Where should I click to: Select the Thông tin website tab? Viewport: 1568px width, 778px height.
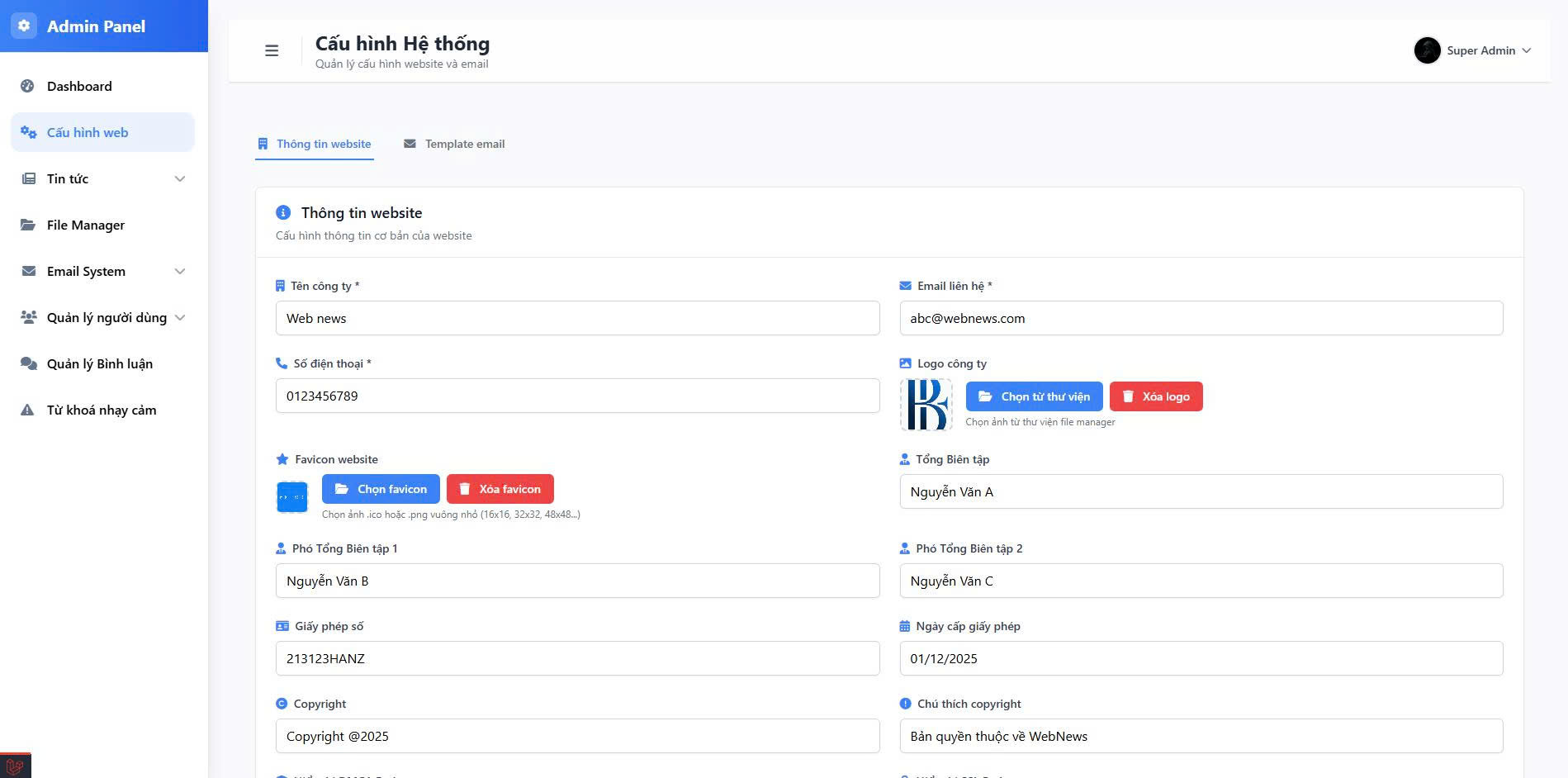[315, 144]
